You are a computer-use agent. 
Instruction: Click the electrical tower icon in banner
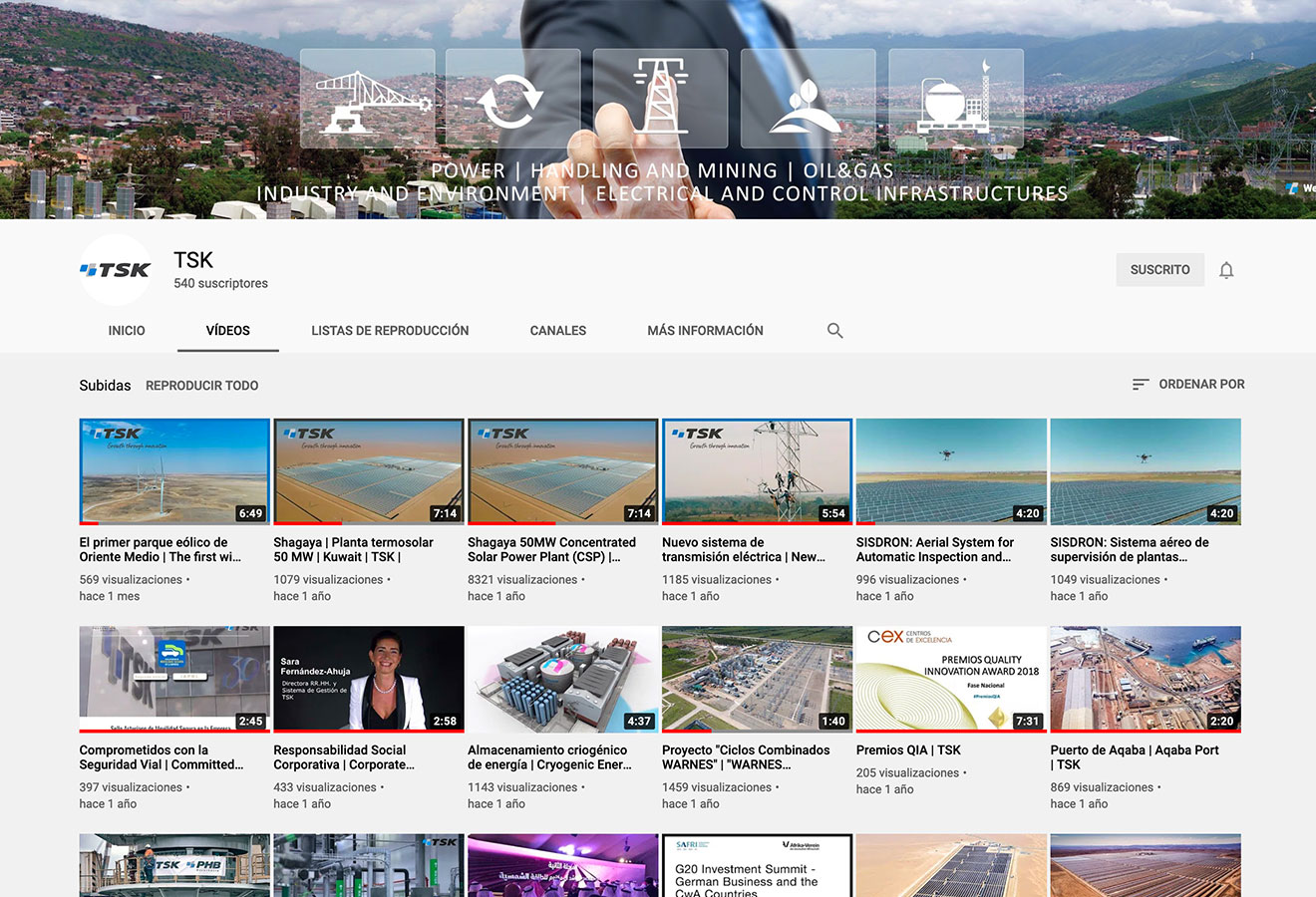[660, 99]
